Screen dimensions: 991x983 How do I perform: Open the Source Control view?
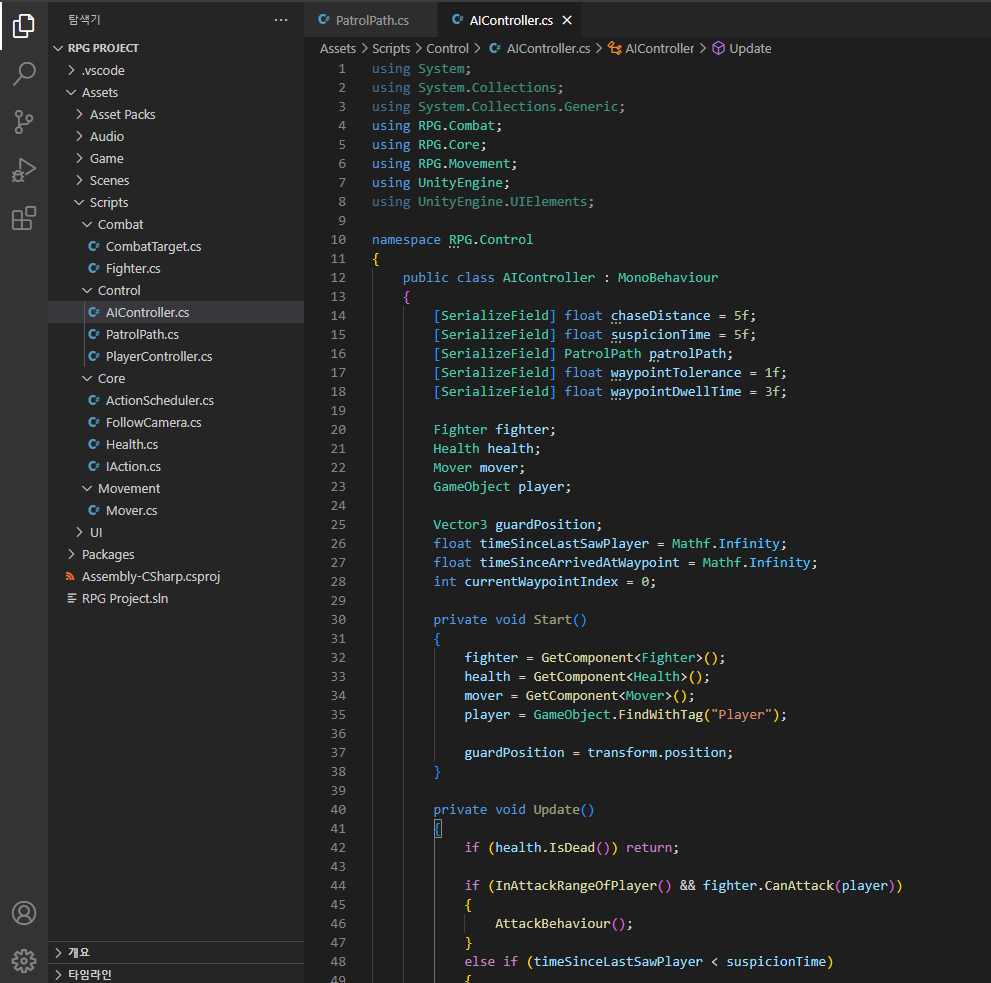click(x=24, y=122)
